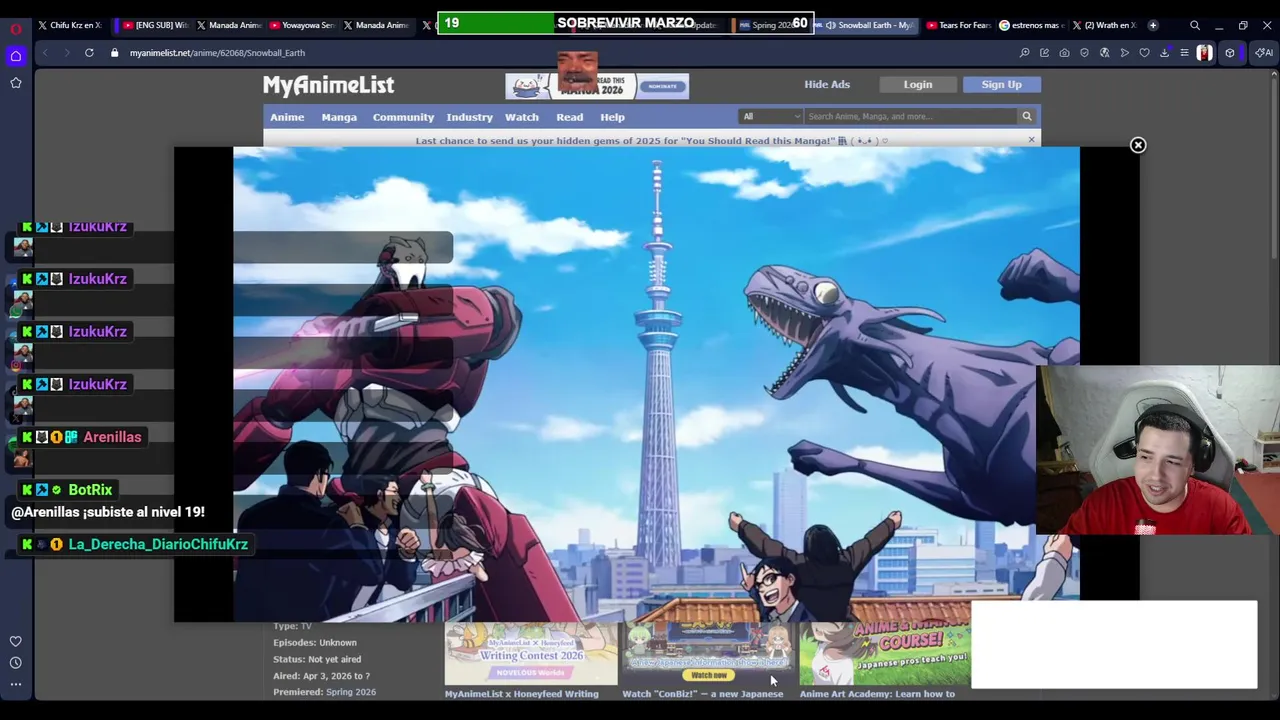Open the ConBiz 'Watch now' thumbnail

click(708, 654)
